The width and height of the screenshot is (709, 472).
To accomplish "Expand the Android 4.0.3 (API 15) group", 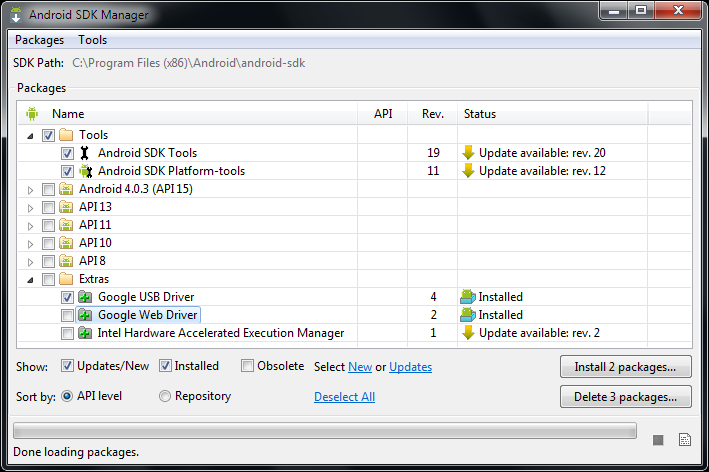I will pyautogui.click(x=30, y=189).
